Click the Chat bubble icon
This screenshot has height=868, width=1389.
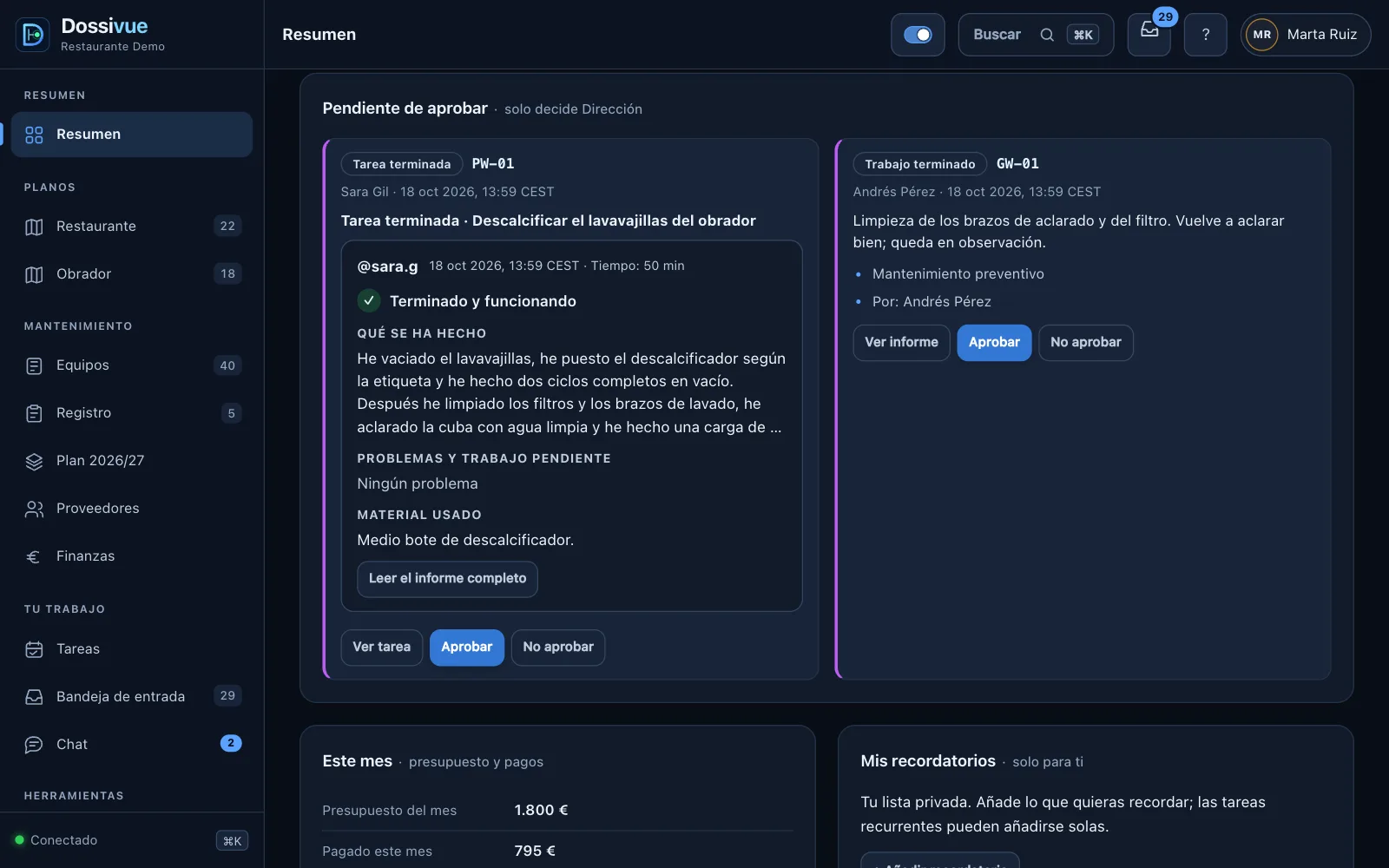34,745
